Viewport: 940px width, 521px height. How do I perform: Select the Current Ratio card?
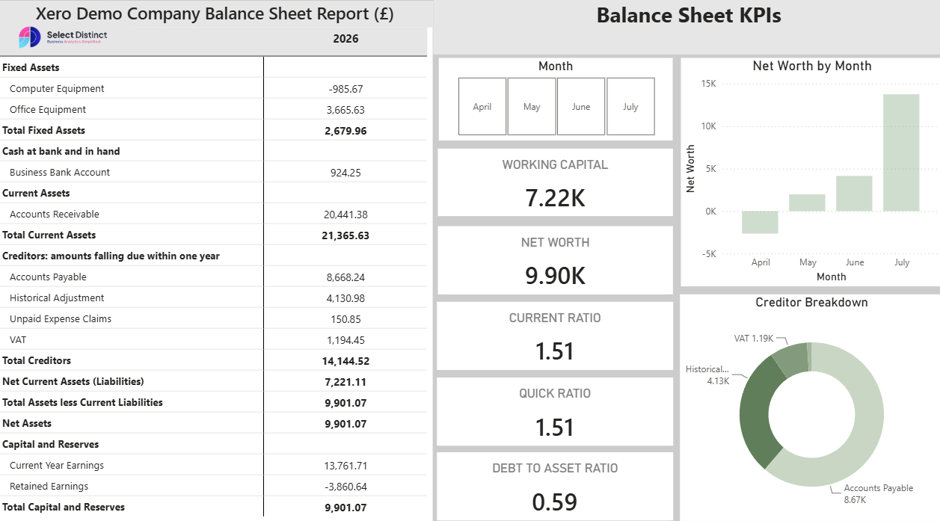click(555, 336)
